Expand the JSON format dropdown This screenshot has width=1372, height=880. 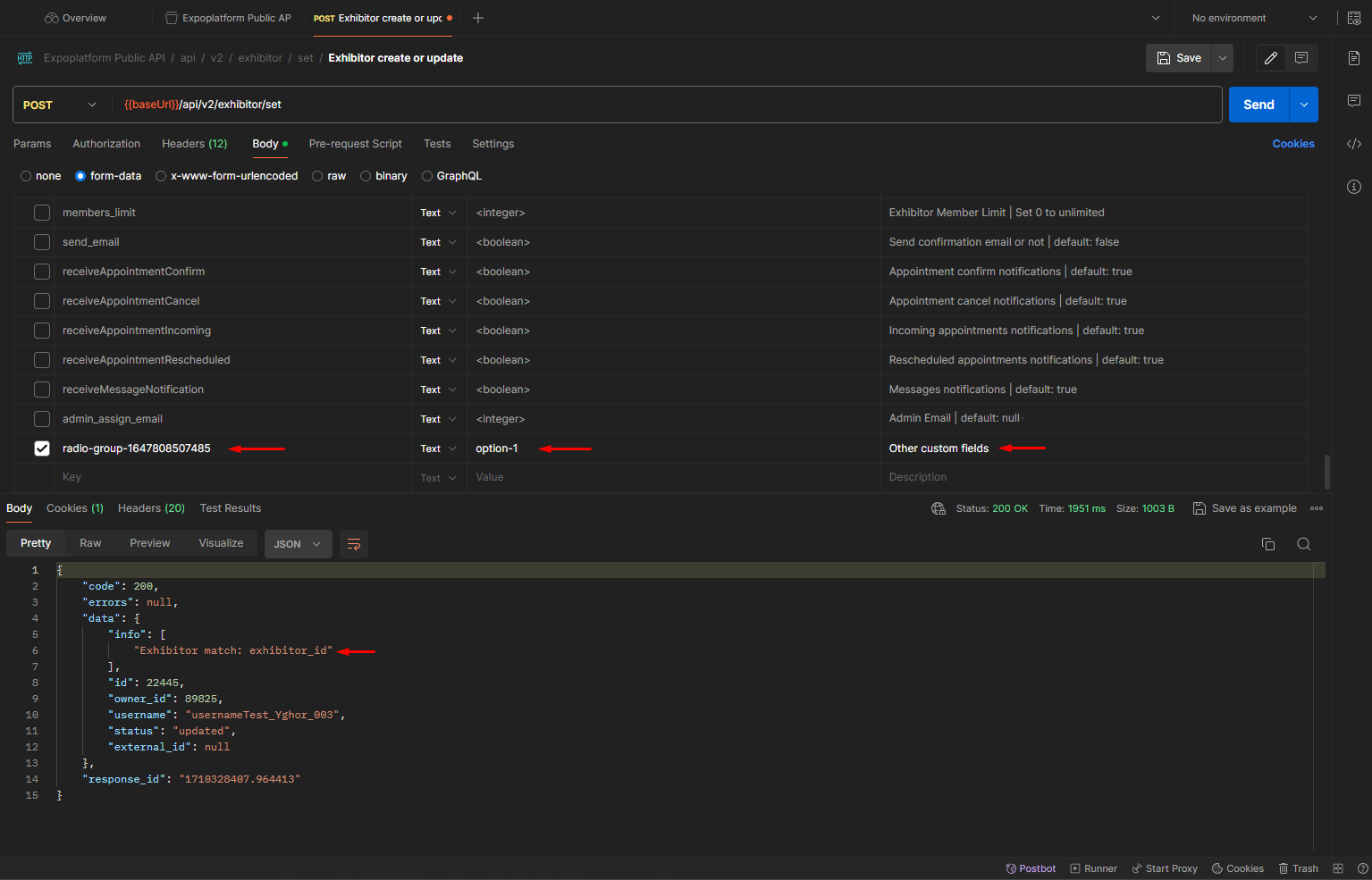coord(298,544)
